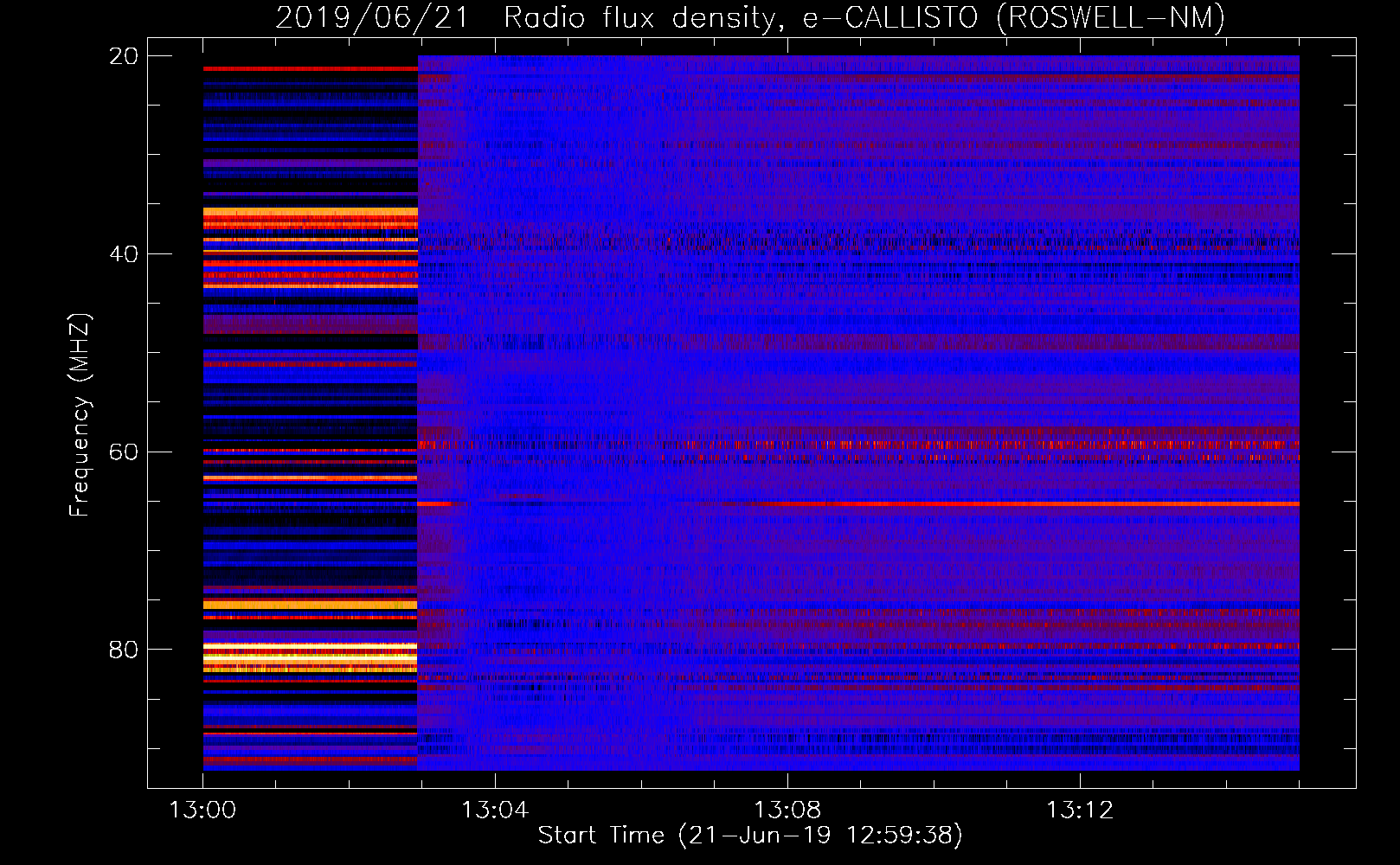The image size is (1400, 865).
Task: Click the 20 frequency tick label
Action: coord(123,56)
